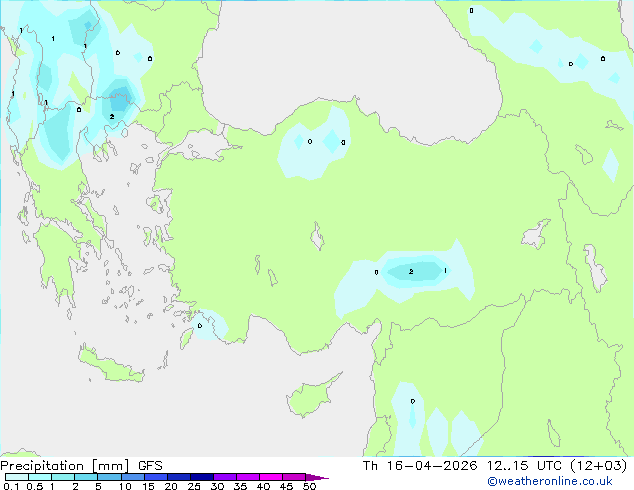Click the island of Crete on the map
The width and height of the screenshot is (634, 490).
(x=111, y=364)
